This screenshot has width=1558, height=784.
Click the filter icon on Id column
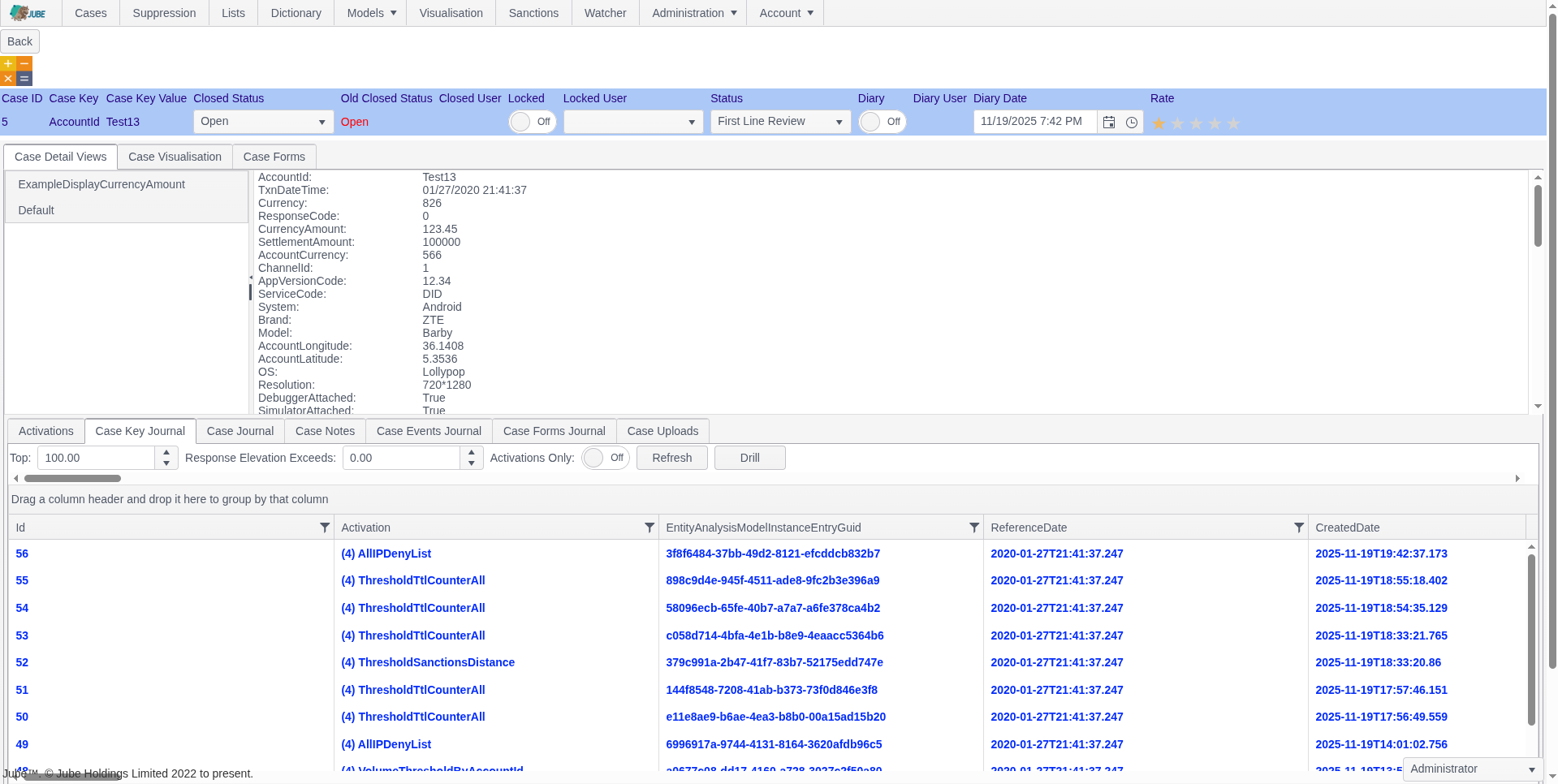[325, 528]
